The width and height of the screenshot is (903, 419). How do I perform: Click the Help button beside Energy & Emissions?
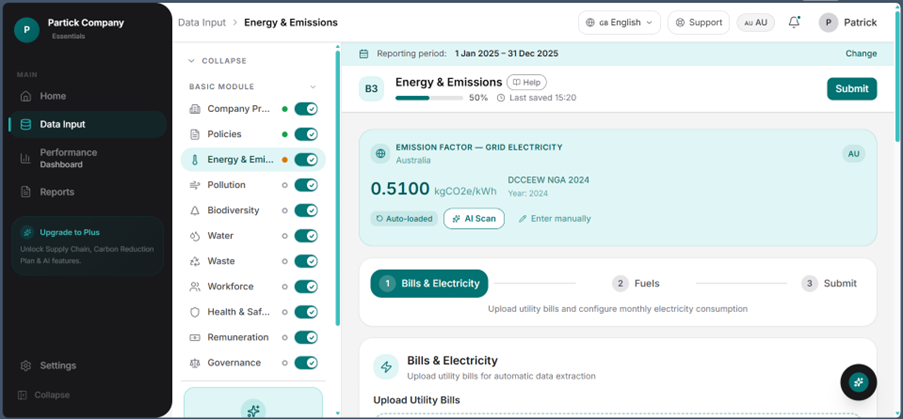click(x=526, y=82)
